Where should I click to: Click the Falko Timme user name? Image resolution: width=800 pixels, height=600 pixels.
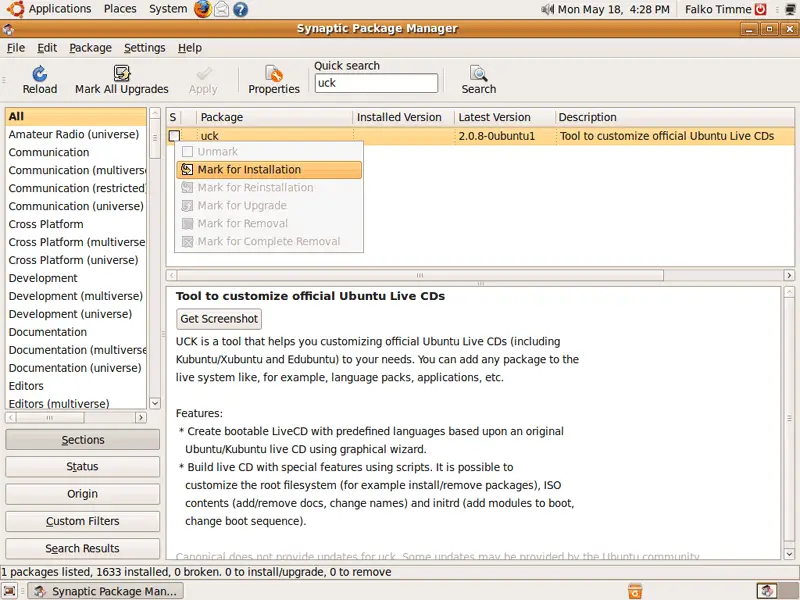[x=718, y=9]
